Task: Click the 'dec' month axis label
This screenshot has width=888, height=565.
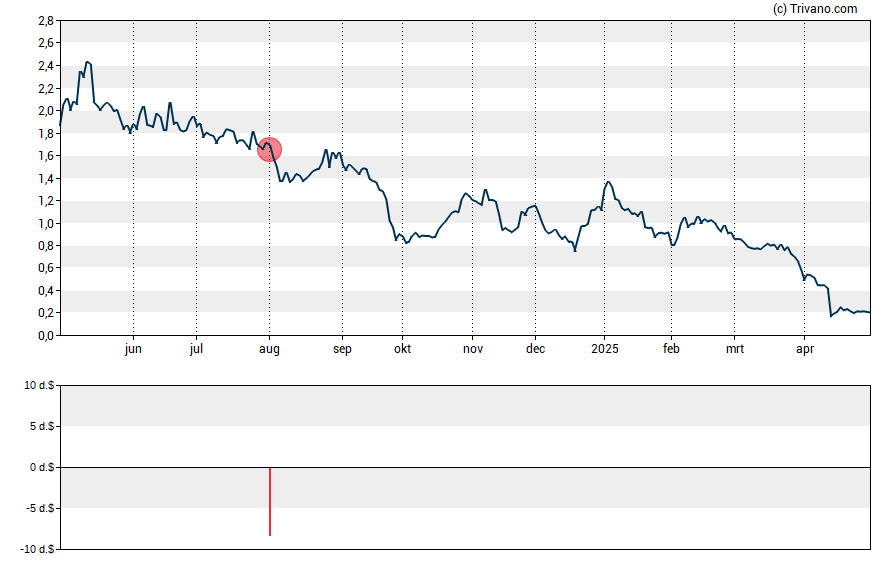Action: coord(535,349)
